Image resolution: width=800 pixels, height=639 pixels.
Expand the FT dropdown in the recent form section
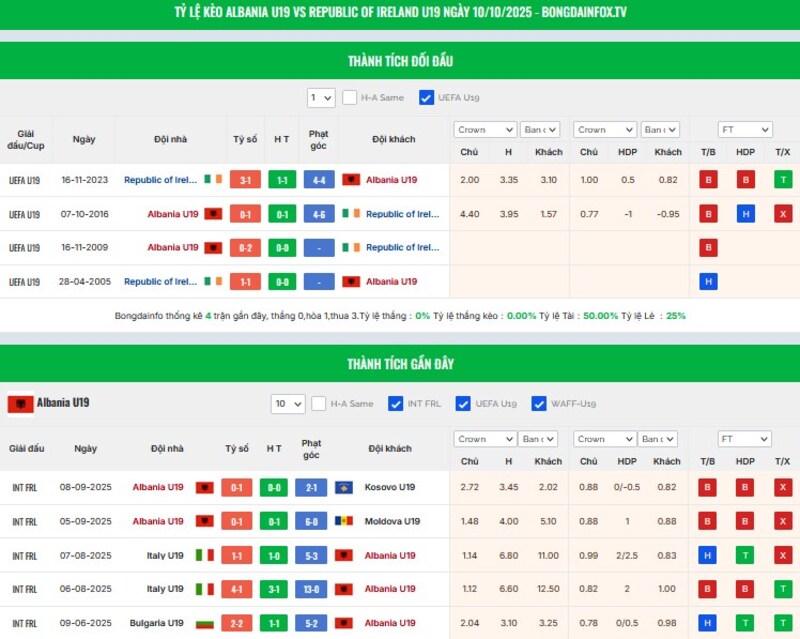click(744, 439)
